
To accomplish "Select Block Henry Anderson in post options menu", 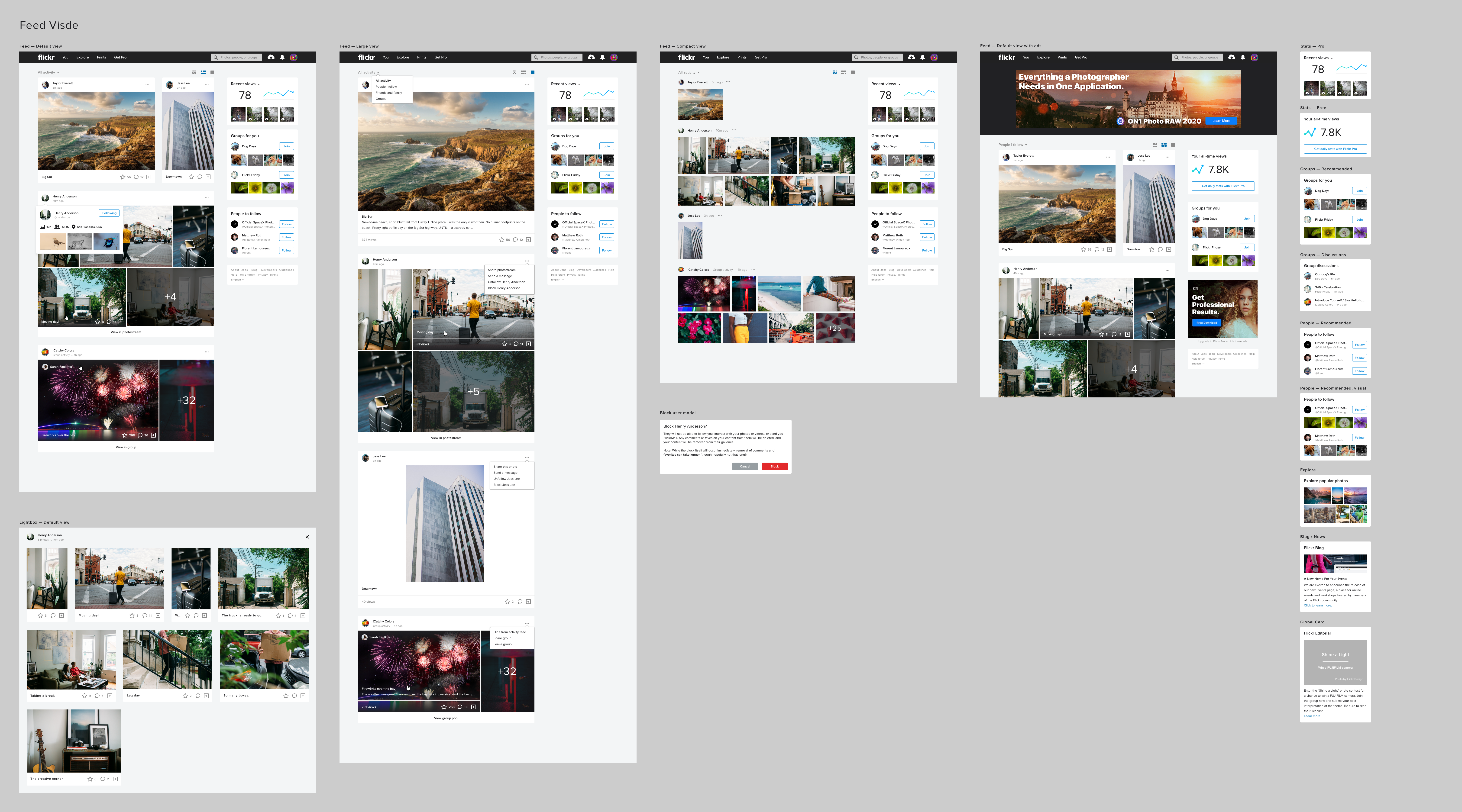I will pos(504,288).
